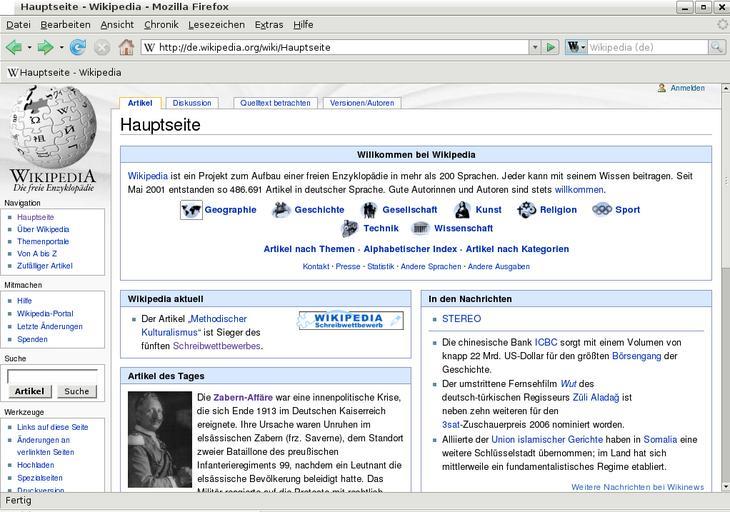
Task: Click the Artikel search button
Action: (29, 391)
